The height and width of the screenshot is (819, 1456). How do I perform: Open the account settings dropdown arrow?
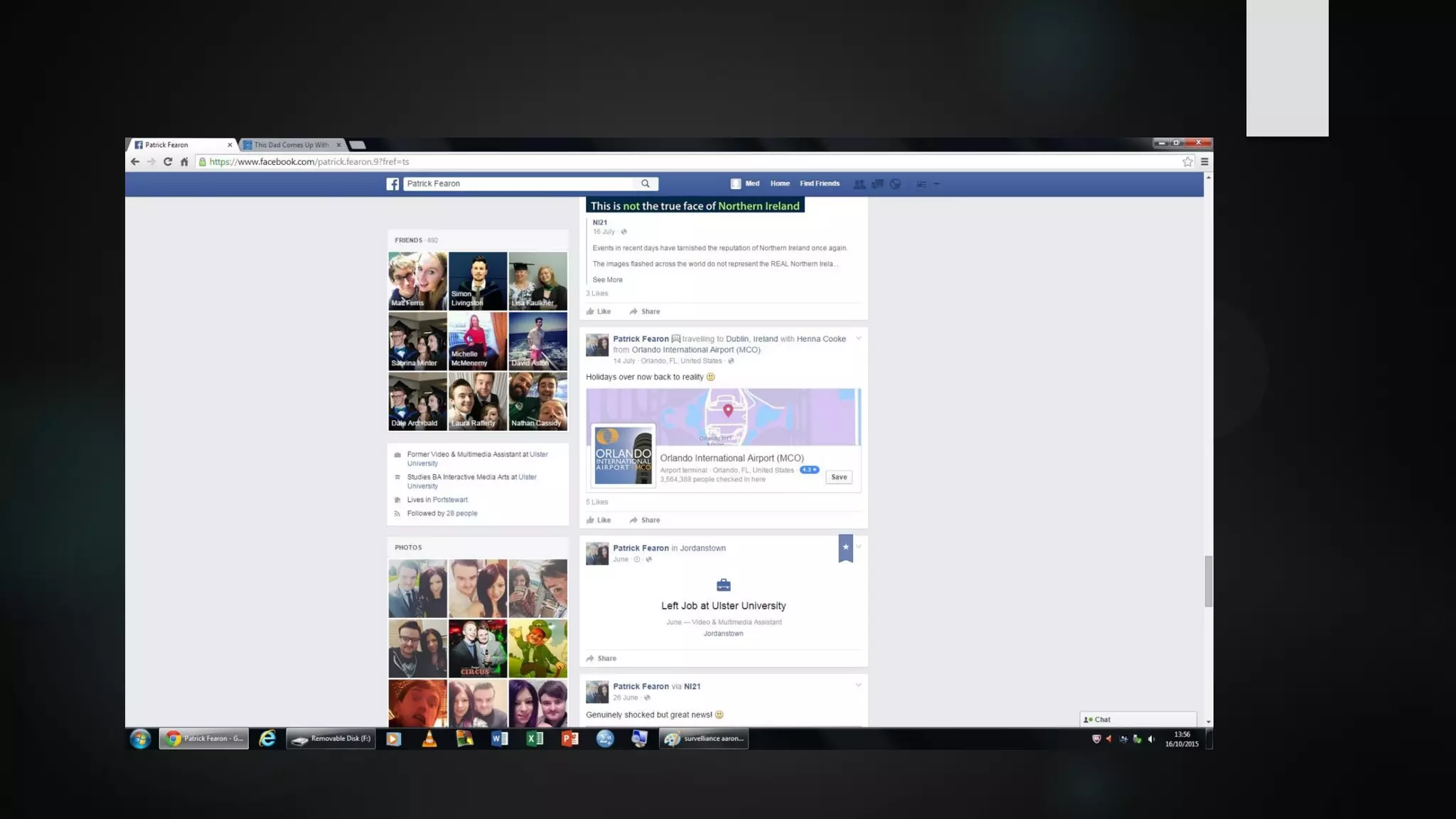point(937,184)
